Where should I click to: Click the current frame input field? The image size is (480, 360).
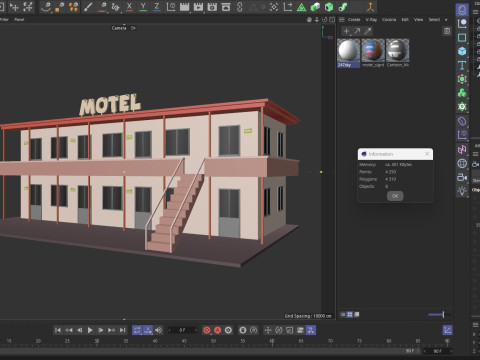coord(182,330)
